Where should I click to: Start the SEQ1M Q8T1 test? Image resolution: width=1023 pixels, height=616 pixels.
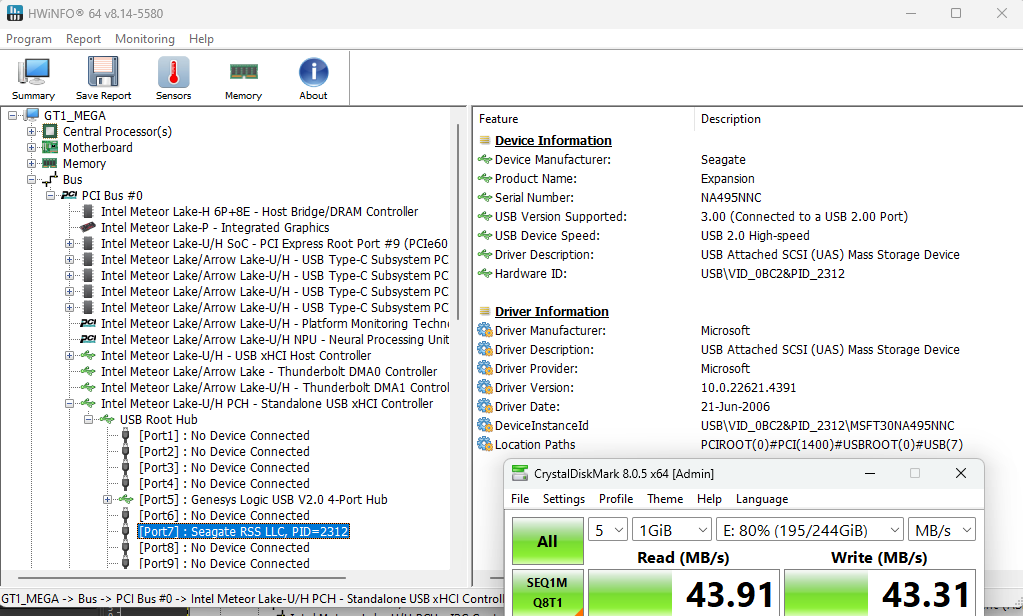click(547, 593)
